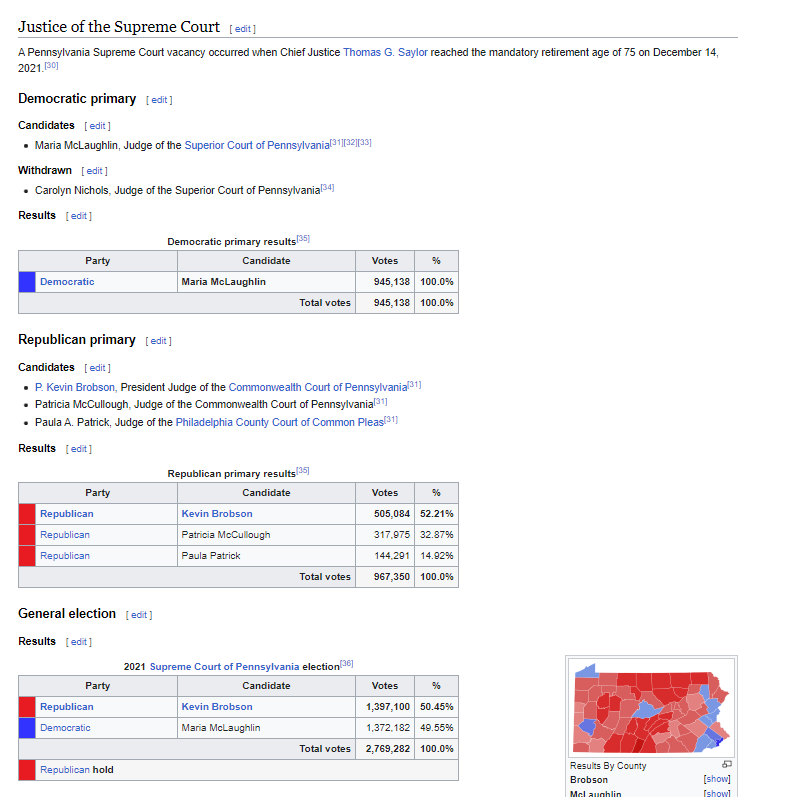Show McLaughlin county results legend
The height and width of the screenshot is (797, 790).
[x=717, y=793]
